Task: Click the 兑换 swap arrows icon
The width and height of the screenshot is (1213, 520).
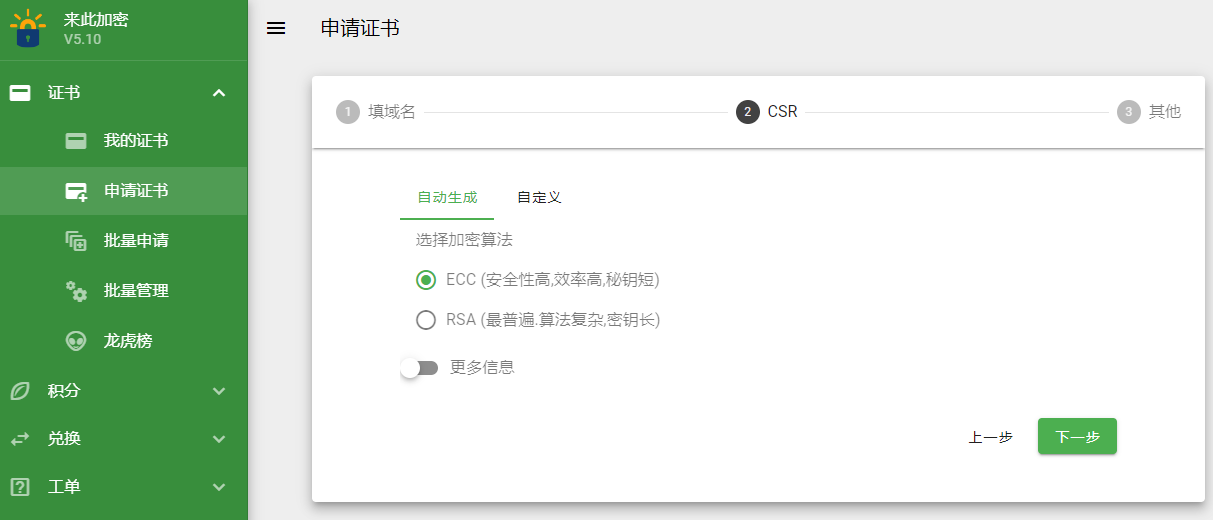Action: tap(20, 439)
